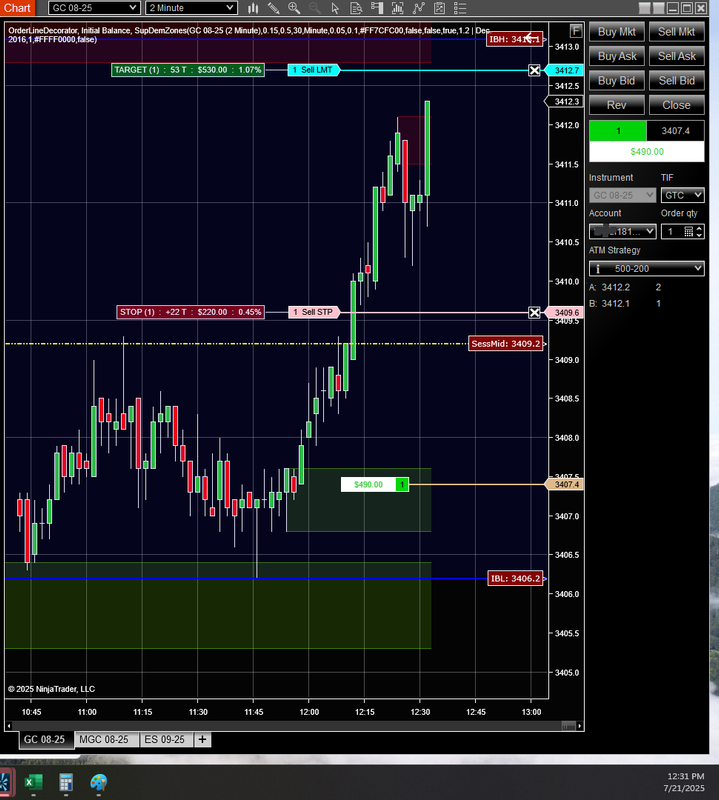Switch to the ES 09-25 tab
Image resolution: width=719 pixels, height=800 pixels.
coord(165,739)
